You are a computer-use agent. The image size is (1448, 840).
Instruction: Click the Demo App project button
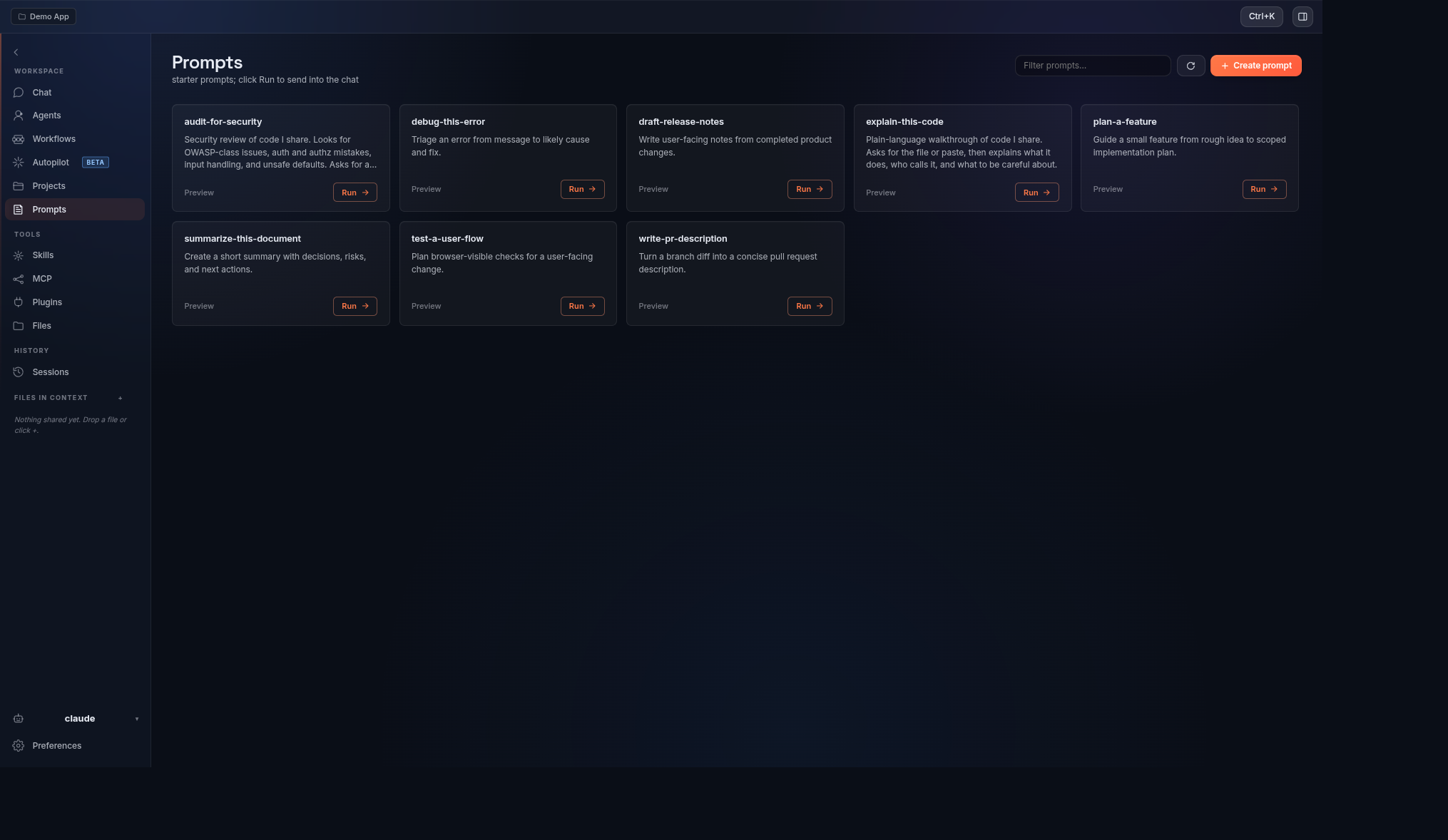click(44, 16)
